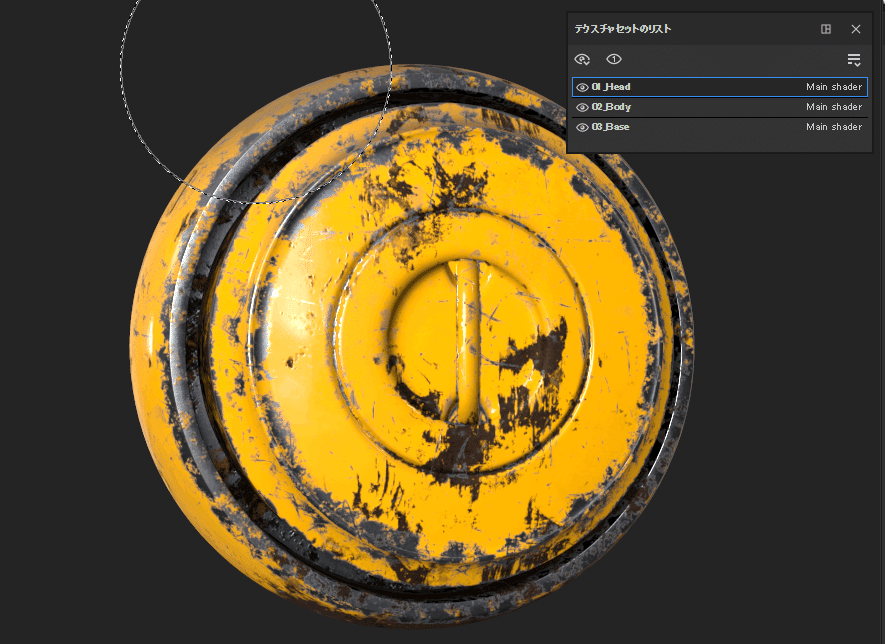
Task: Open Main shader for 01_Head
Action: point(834,87)
